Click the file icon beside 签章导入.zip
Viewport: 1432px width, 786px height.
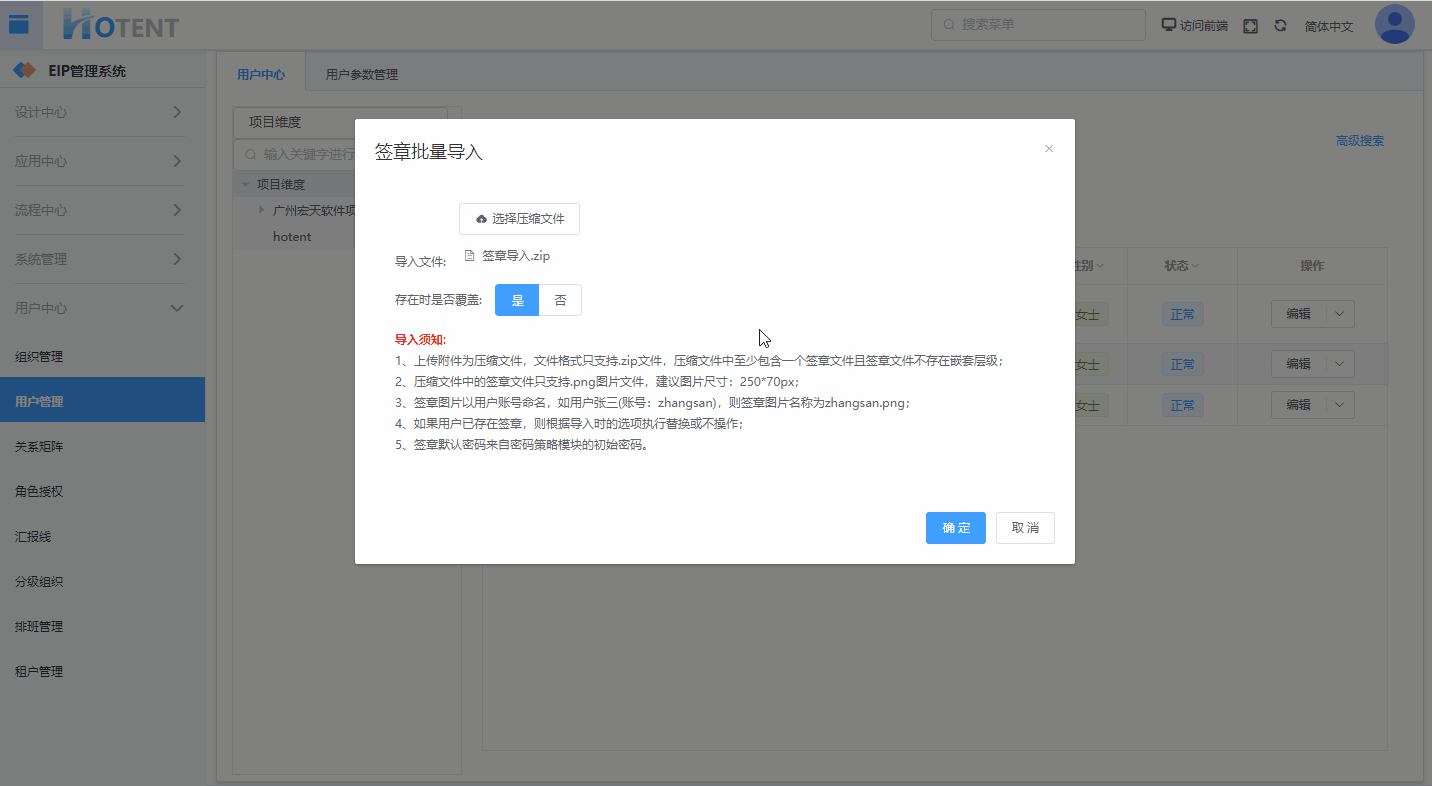(470, 256)
